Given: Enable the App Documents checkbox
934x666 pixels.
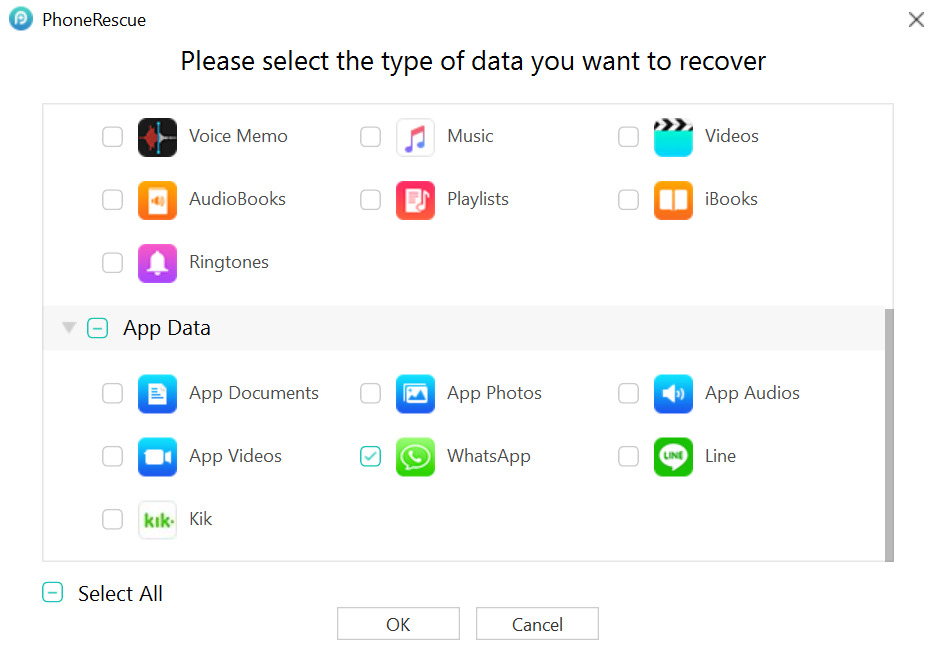Looking at the screenshot, I should (113, 394).
